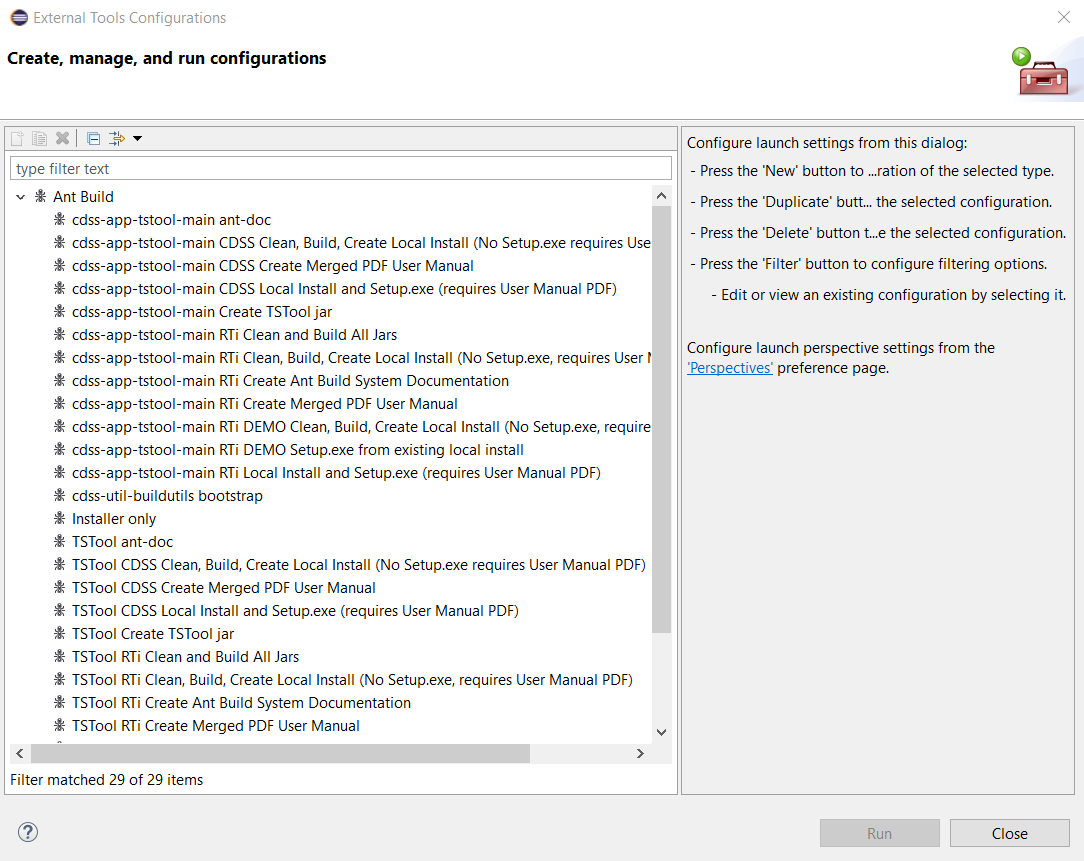Image resolution: width=1084 pixels, height=861 pixels.
Task: Collapse the Ant Build tree node
Action: pyautogui.click(x=21, y=197)
